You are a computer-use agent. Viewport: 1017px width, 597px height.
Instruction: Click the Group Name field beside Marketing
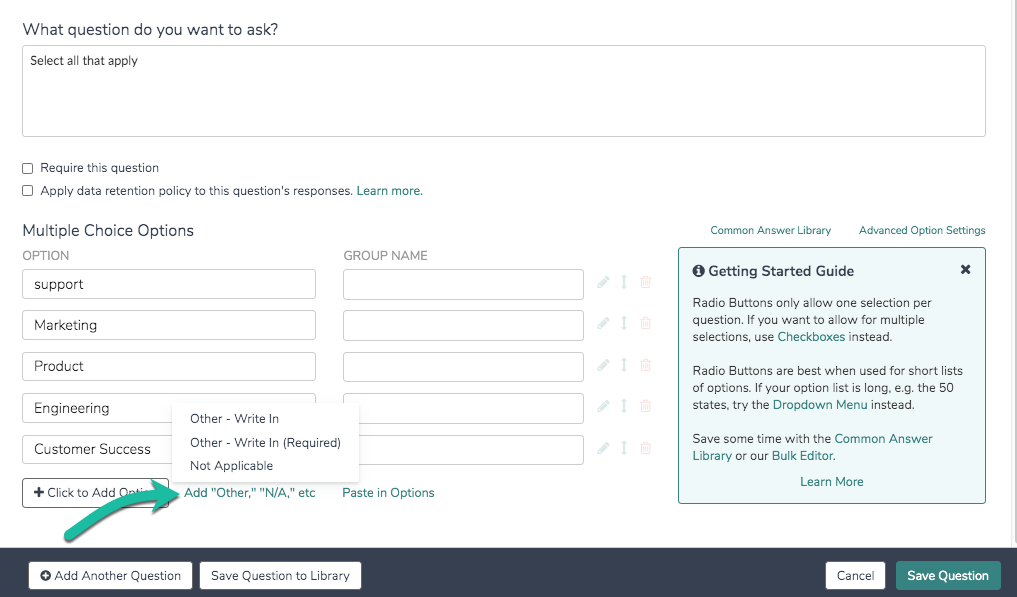click(463, 325)
